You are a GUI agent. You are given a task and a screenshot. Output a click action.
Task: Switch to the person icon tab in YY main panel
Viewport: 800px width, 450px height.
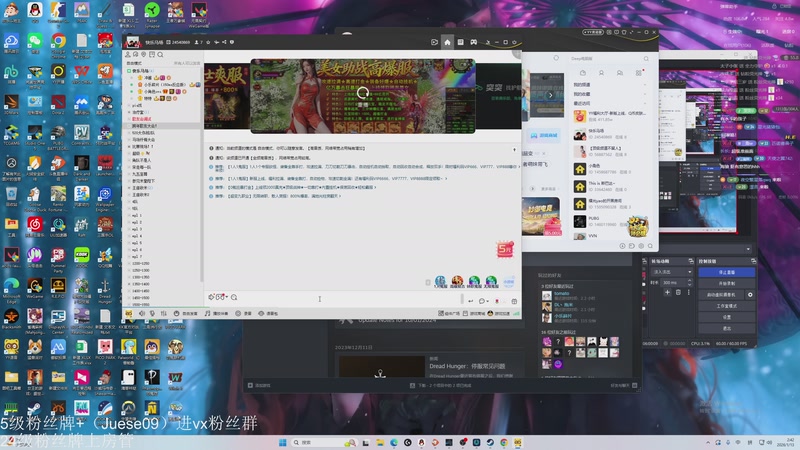(601, 73)
